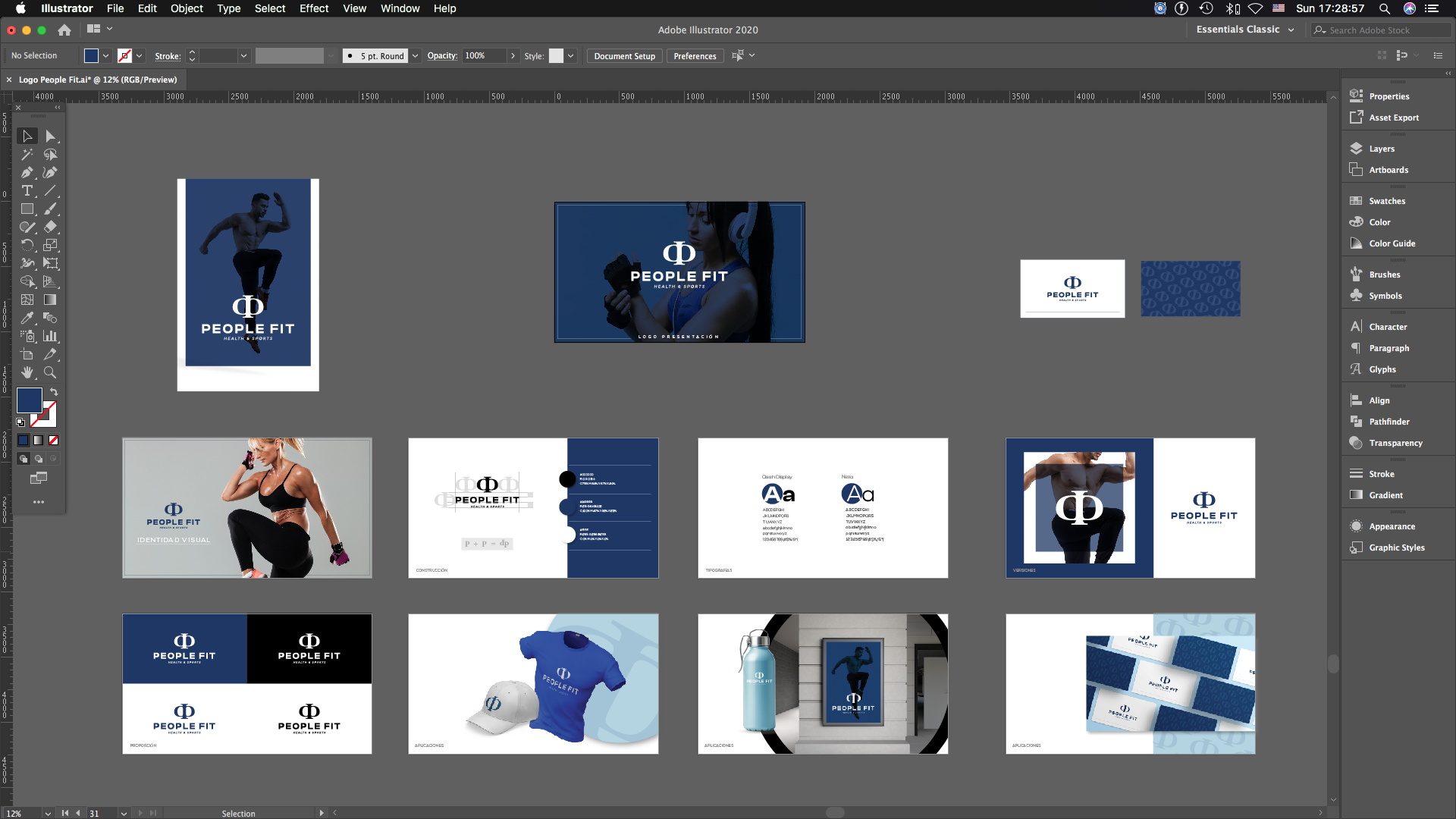This screenshot has height=819, width=1456.
Task: Select the Type tool
Action: click(27, 191)
